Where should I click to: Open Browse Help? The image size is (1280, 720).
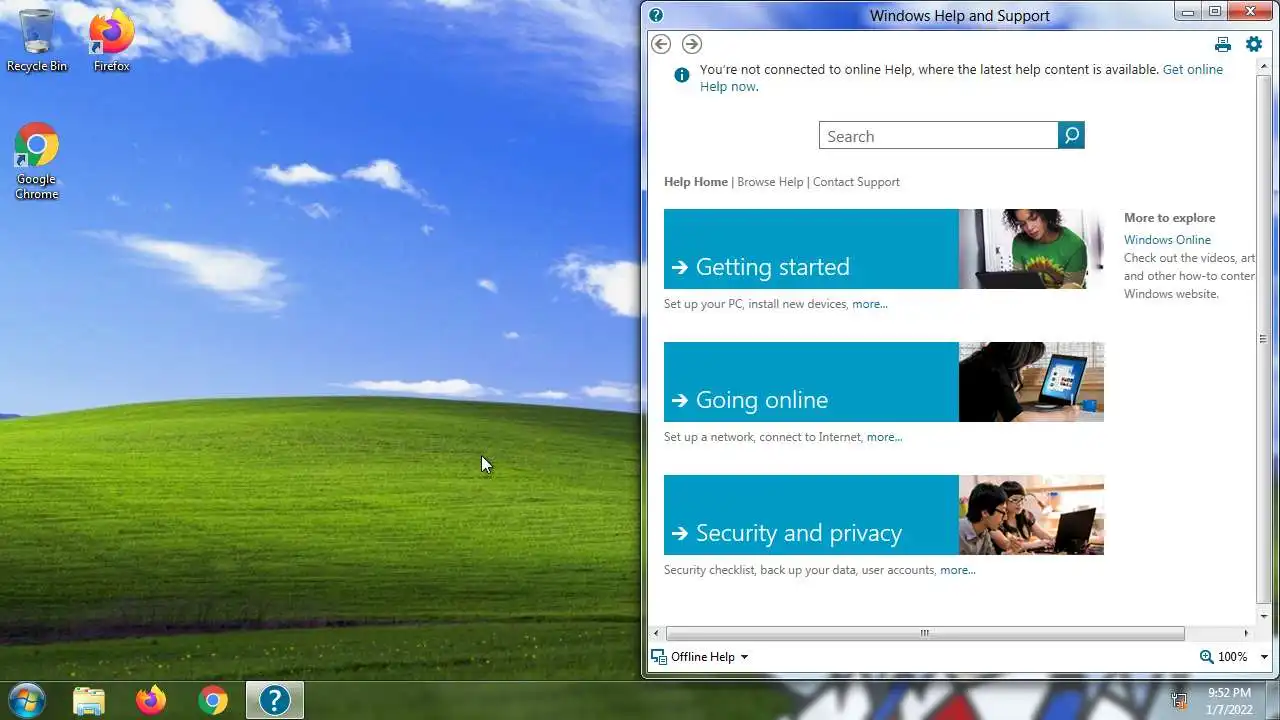[770, 182]
